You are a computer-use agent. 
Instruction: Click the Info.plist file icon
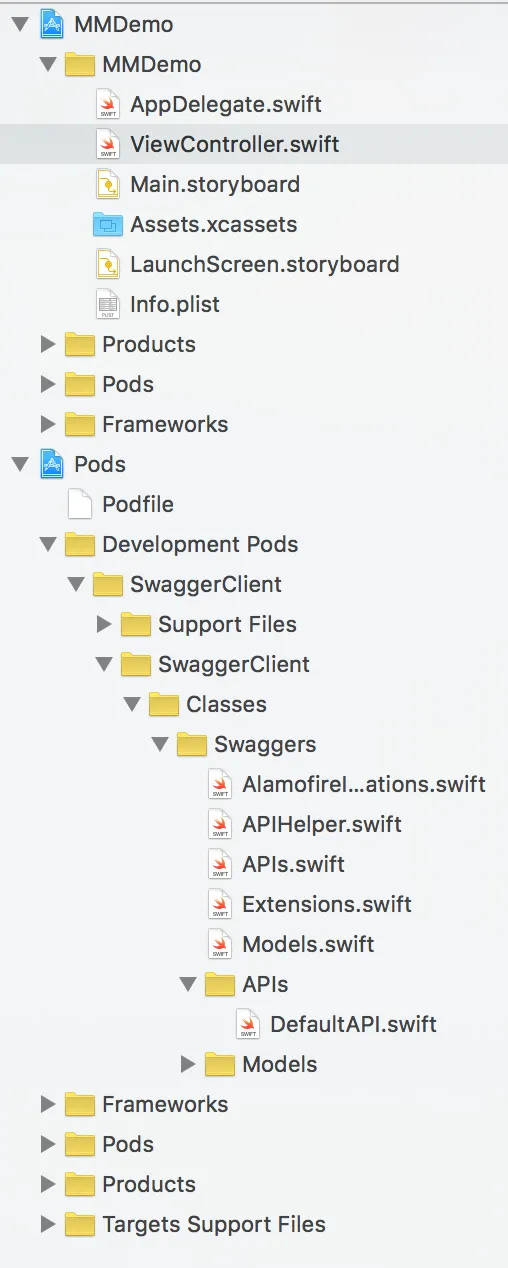(107, 304)
